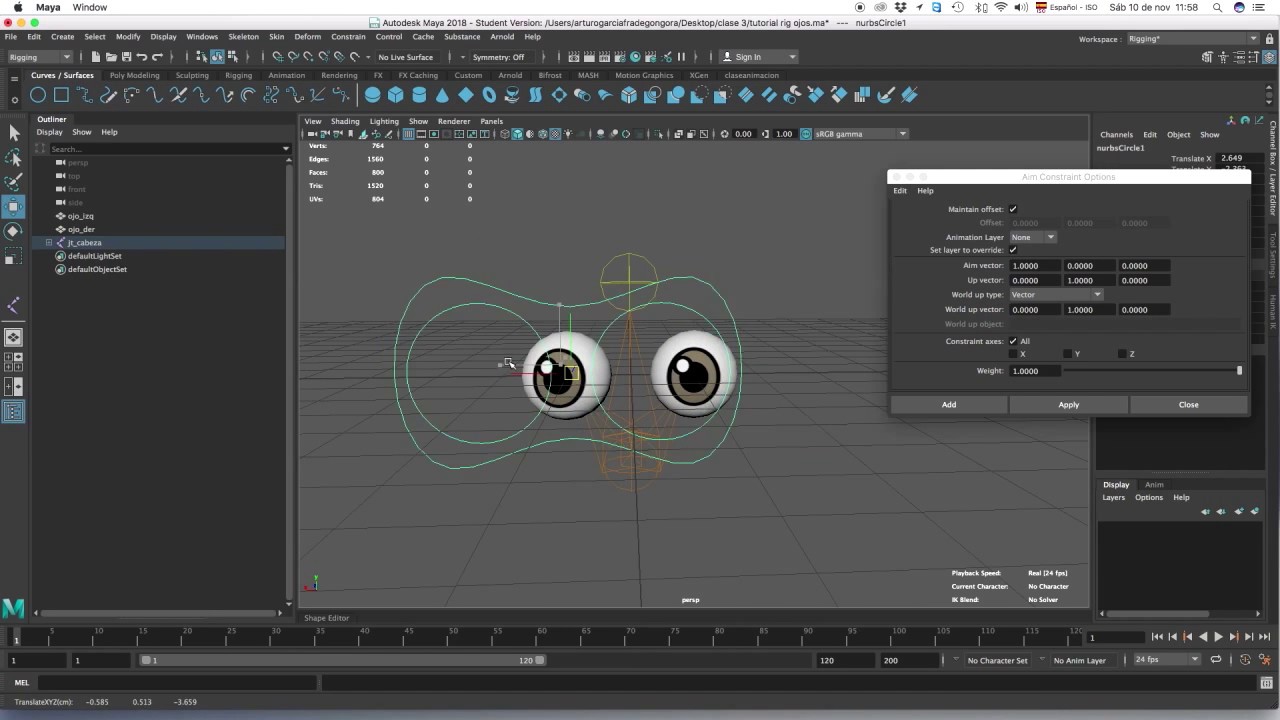Click the Redo arrow icon
Screen dimensions: 1280x720
157,57
